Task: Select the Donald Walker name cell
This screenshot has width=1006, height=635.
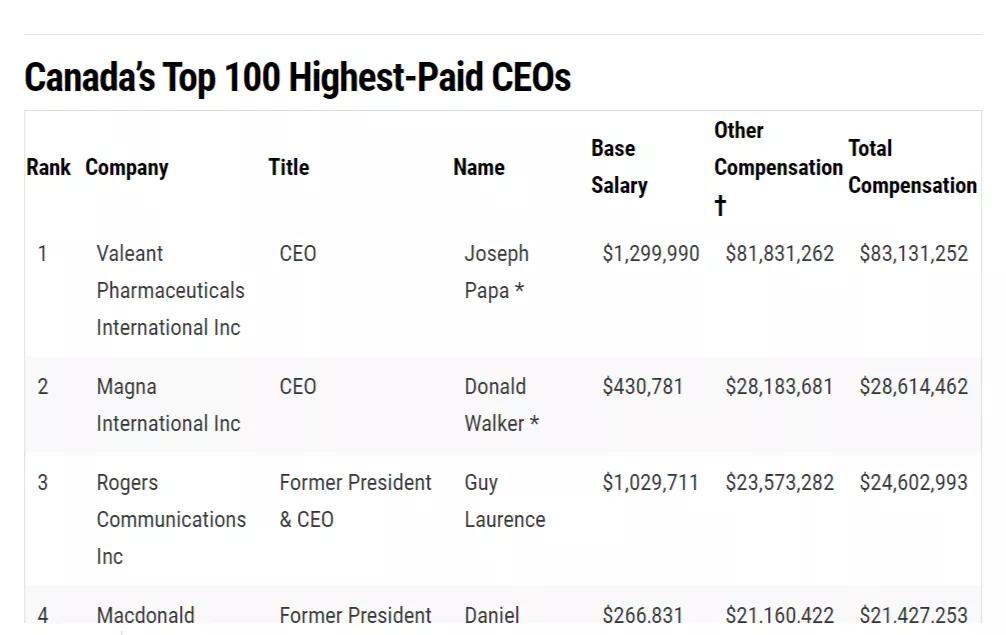Action: coord(501,405)
